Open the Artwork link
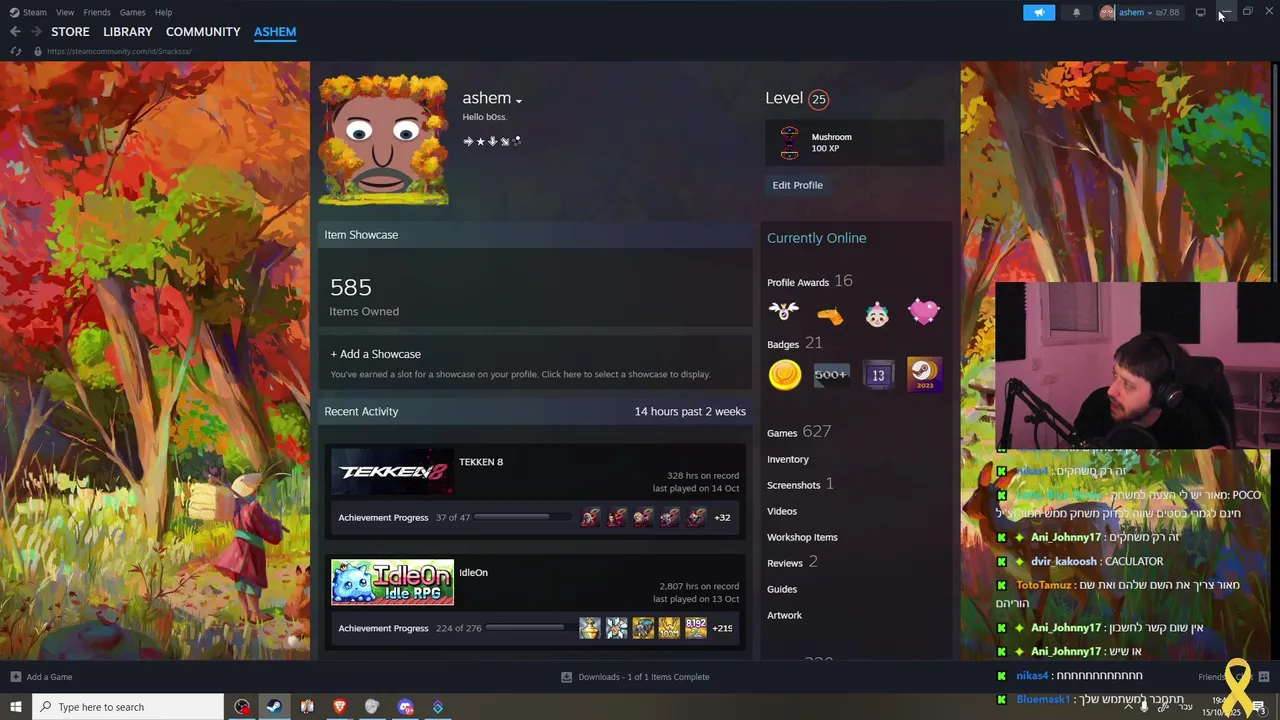 (x=784, y=615)
